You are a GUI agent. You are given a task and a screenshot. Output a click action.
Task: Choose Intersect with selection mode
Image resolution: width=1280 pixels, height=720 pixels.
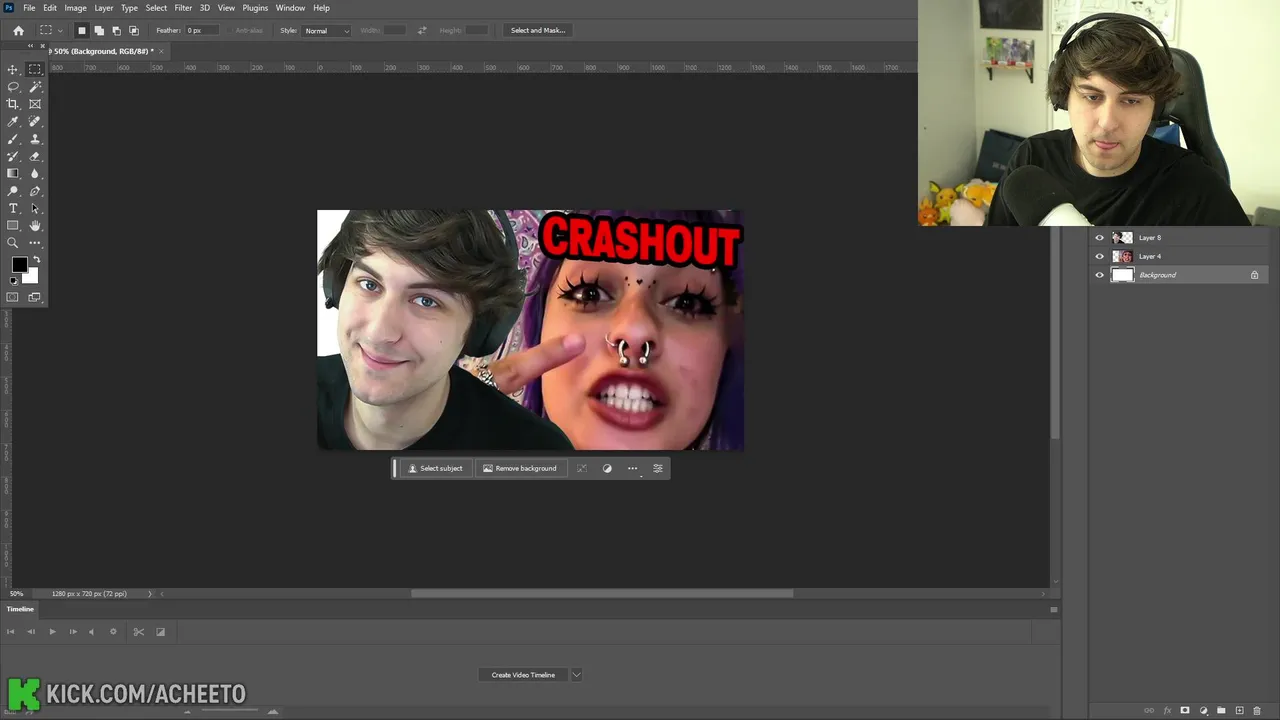tap(133, 30)
